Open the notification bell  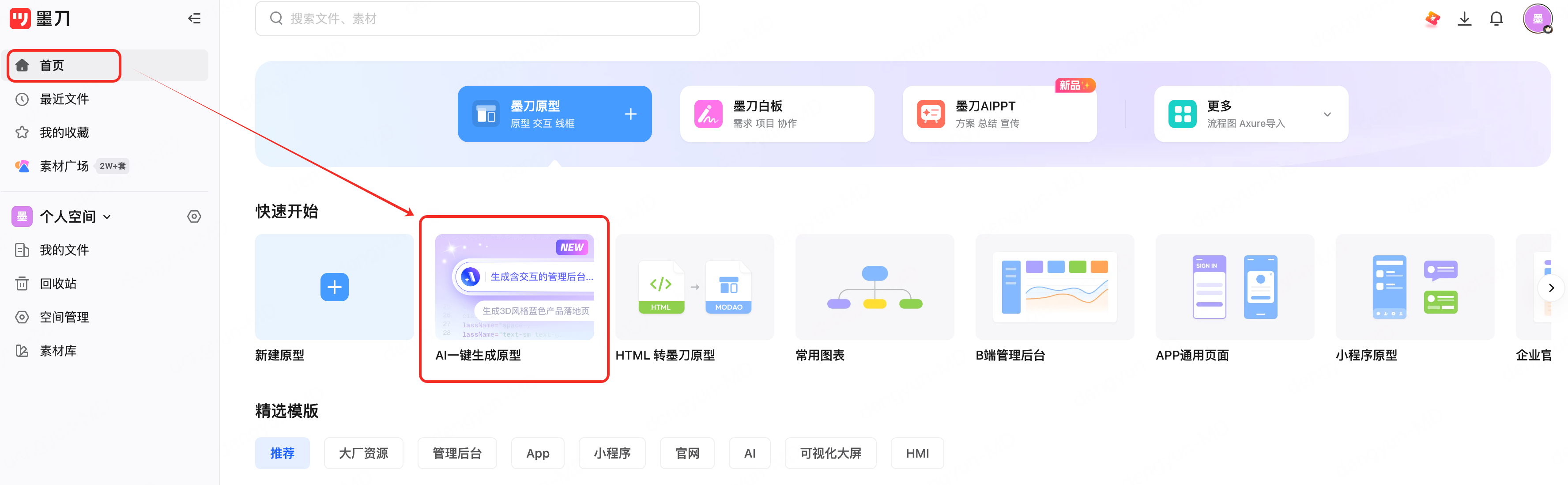coord(1496,18)
